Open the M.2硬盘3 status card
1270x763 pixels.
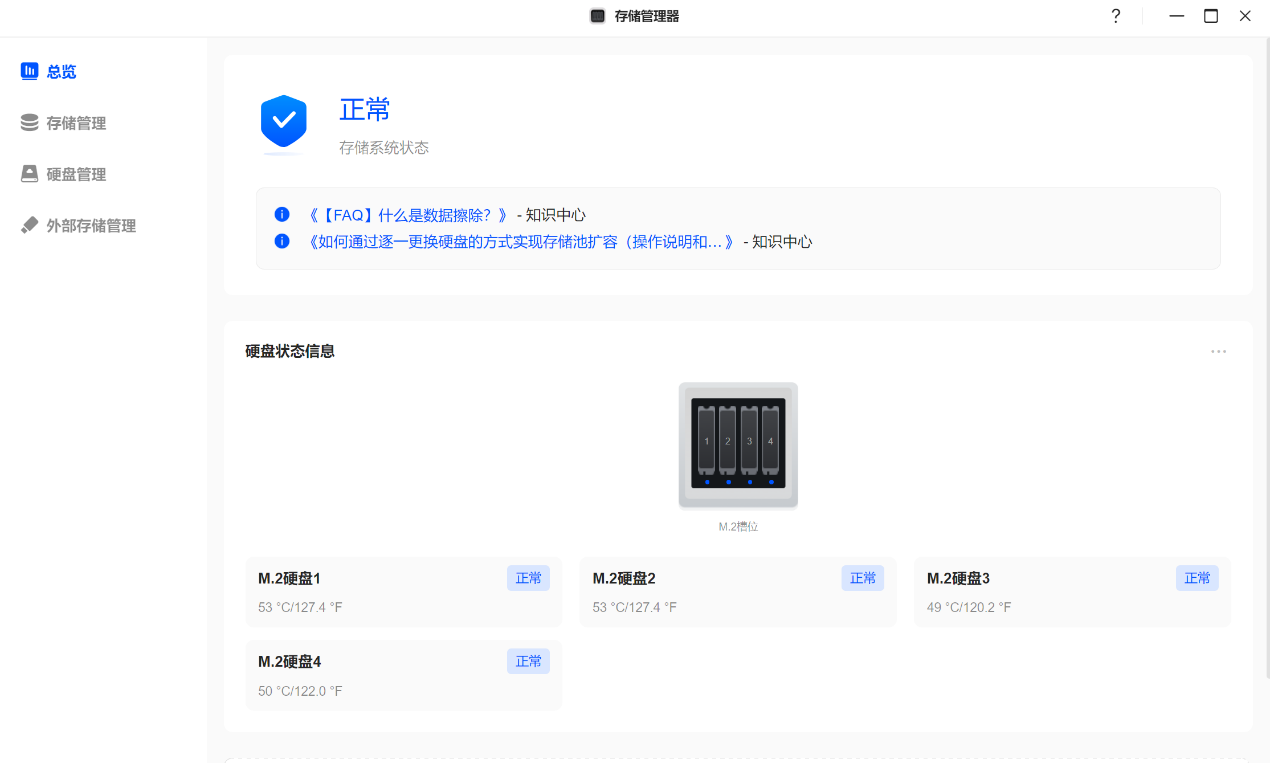point(1050,592)
